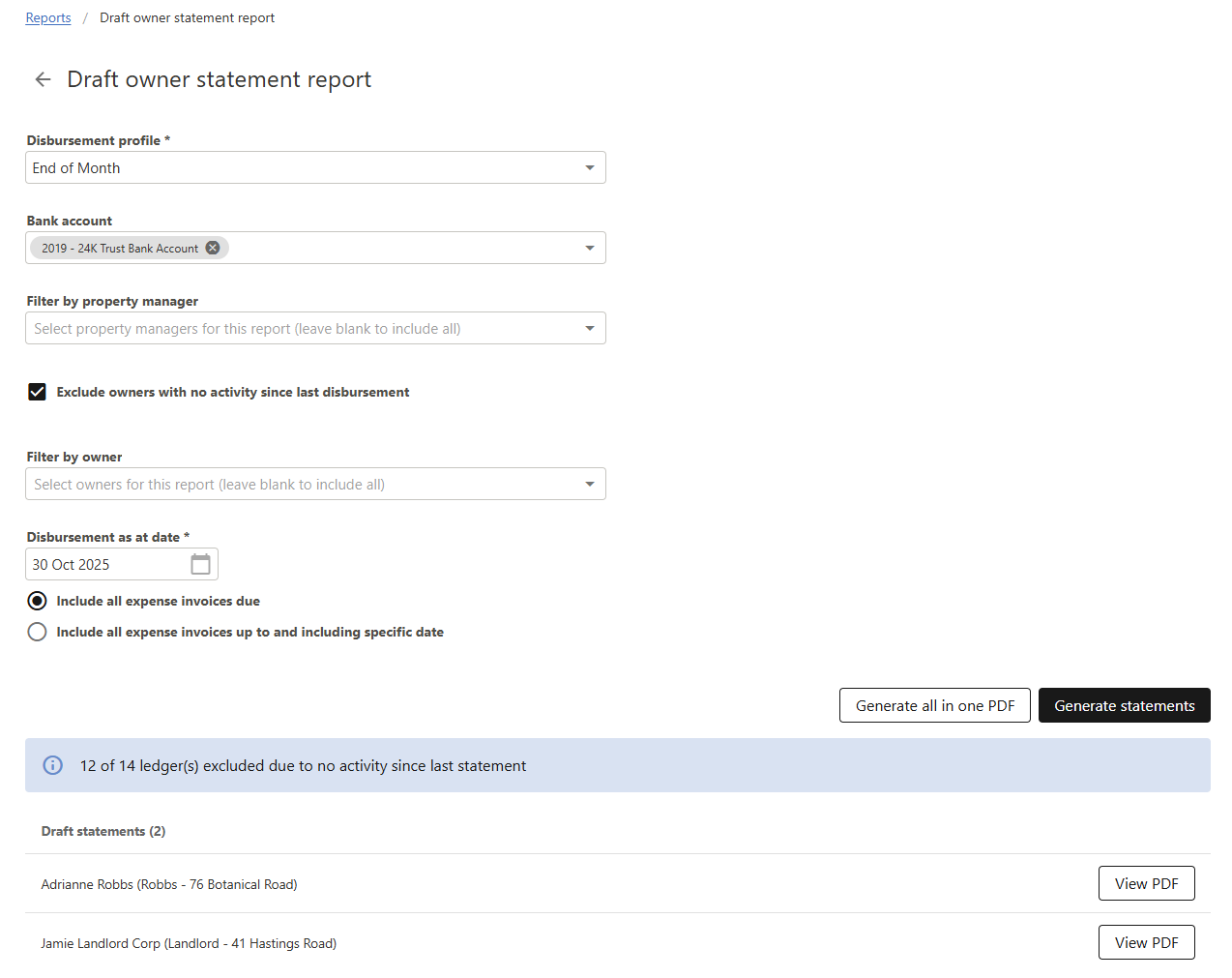Screen dimensions: 1232x978
Task: Select Include all expense invoices due radio
Action: (x=37, y=601)
